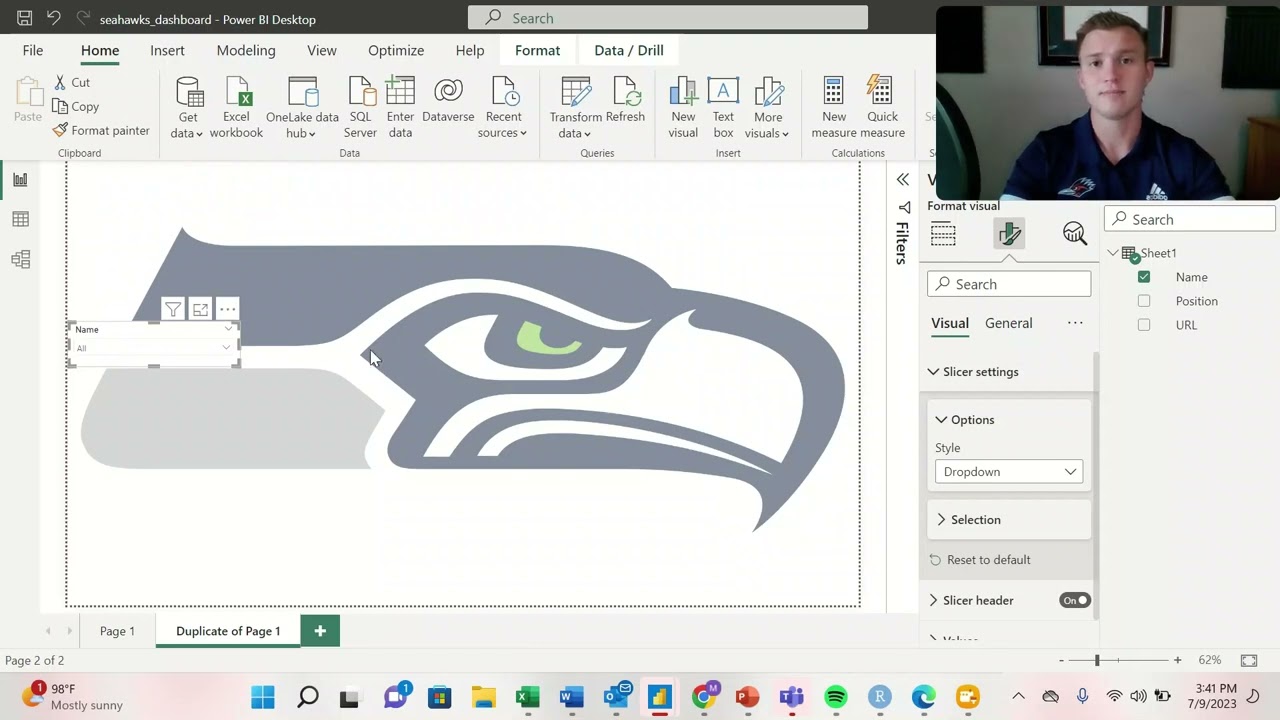
Task: Open Spotify from the taskbar
Action: [x=836, y=697]
